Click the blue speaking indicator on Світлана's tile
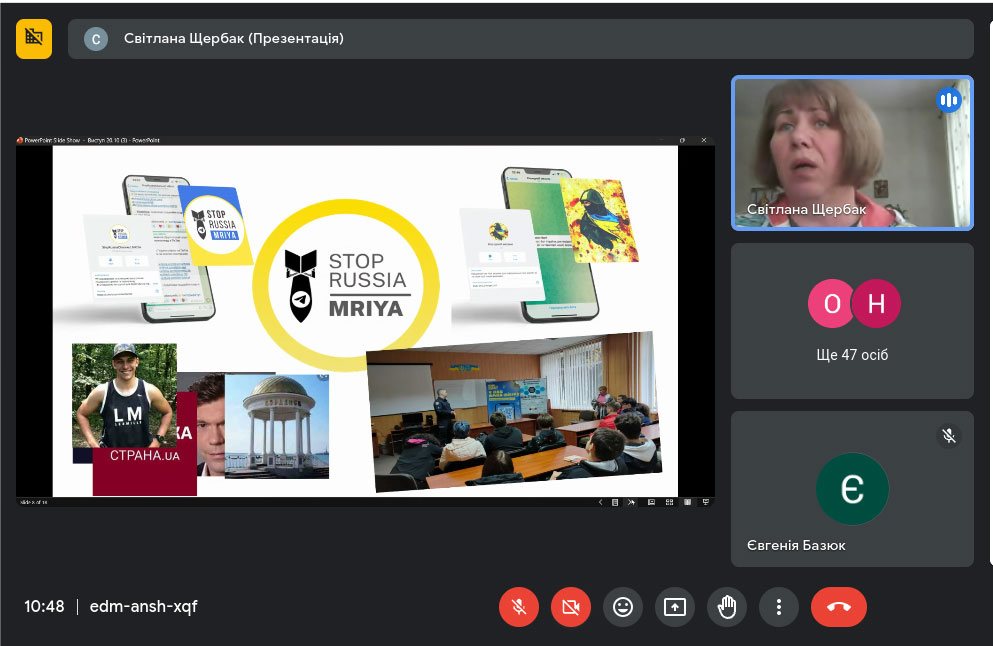The width and height of the screenshot is (993, 646). click(948, 100)
